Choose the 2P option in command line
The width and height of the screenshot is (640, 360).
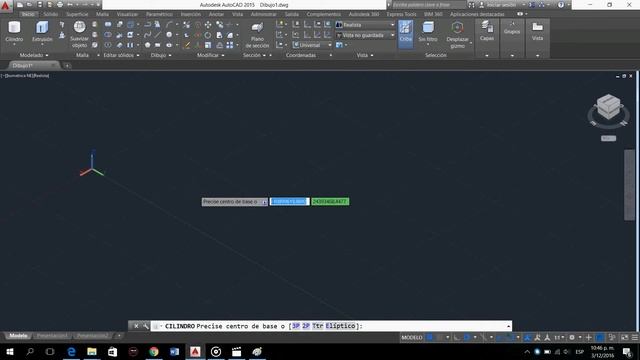[306, 326]
